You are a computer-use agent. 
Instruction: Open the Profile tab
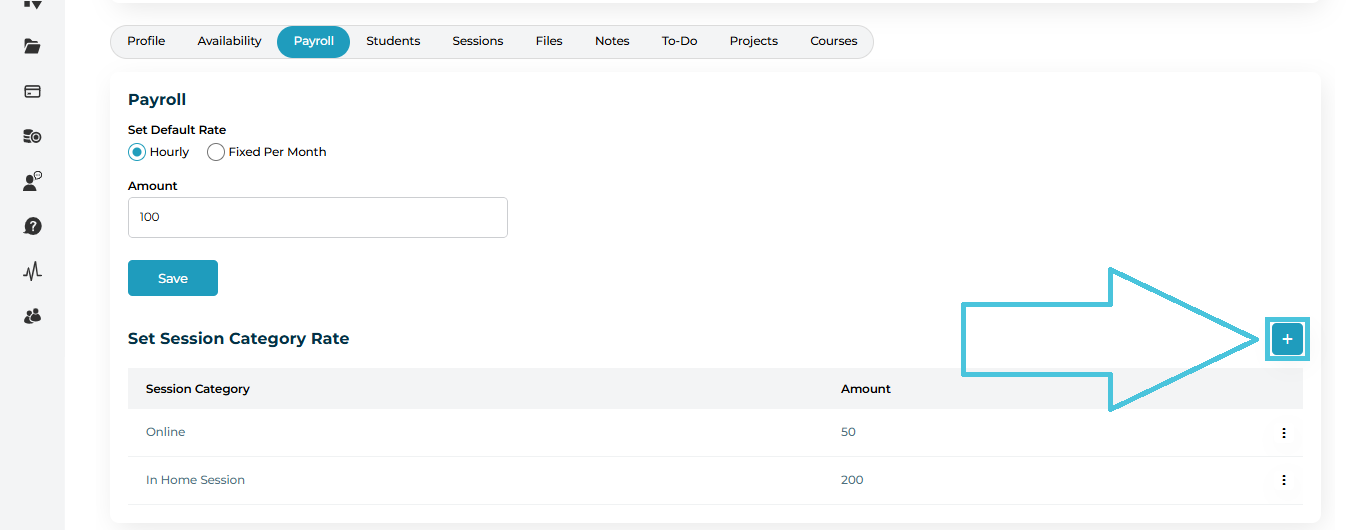146,41
